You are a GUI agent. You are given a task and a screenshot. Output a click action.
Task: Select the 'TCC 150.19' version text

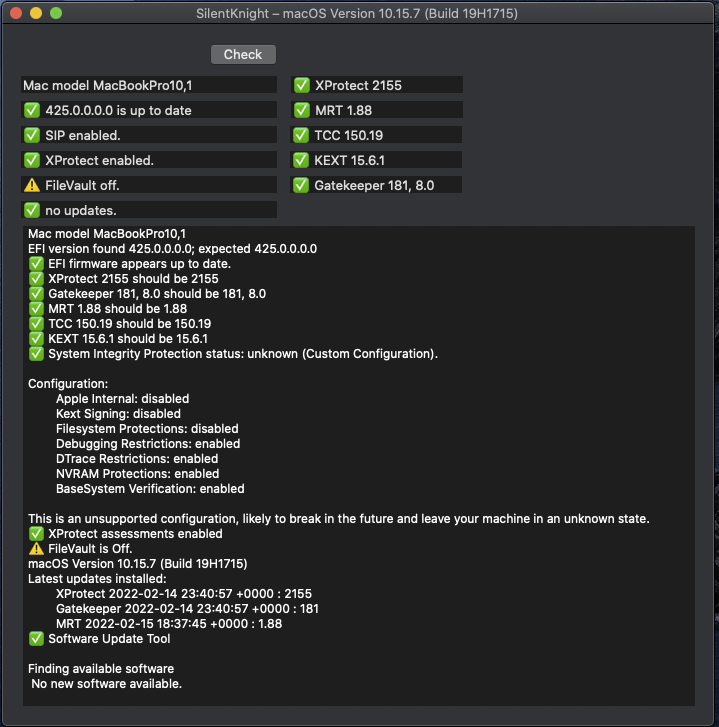click(x=349, y=135)
